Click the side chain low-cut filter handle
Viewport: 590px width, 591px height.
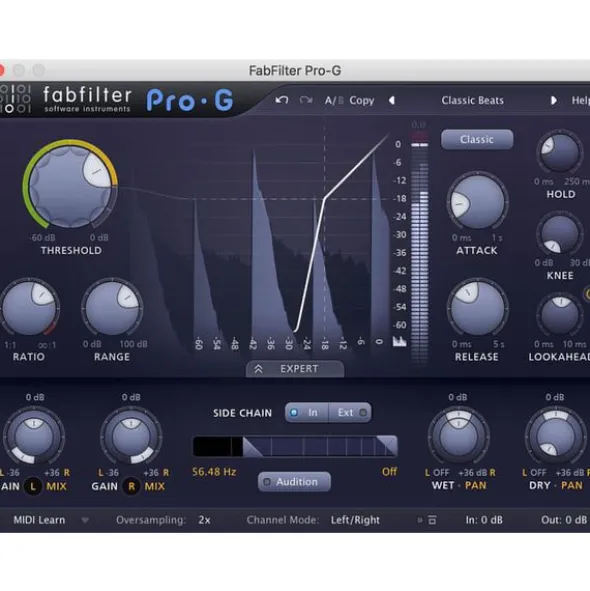click(x=252, y=447)
